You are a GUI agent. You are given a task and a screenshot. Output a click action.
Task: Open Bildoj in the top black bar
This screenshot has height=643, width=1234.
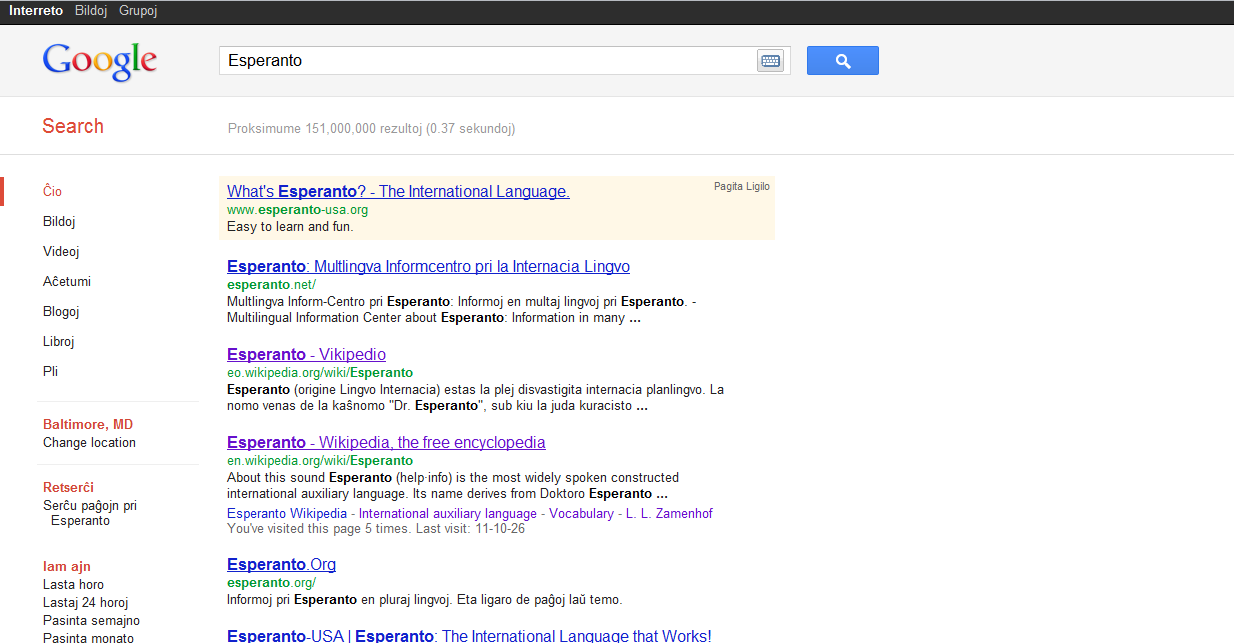coord(91,11)
